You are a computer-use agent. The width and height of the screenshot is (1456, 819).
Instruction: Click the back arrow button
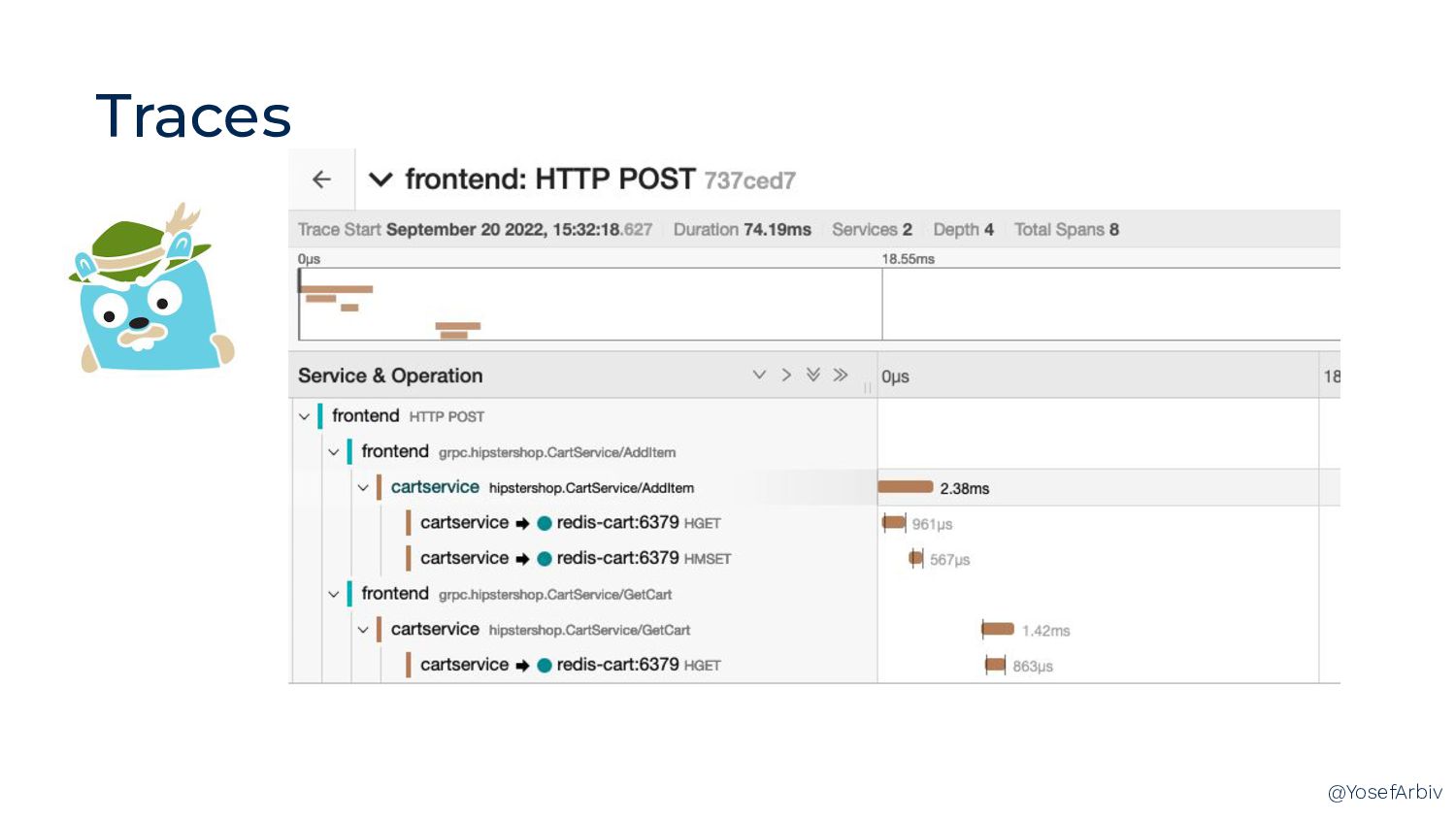click(x=321, y=180)
